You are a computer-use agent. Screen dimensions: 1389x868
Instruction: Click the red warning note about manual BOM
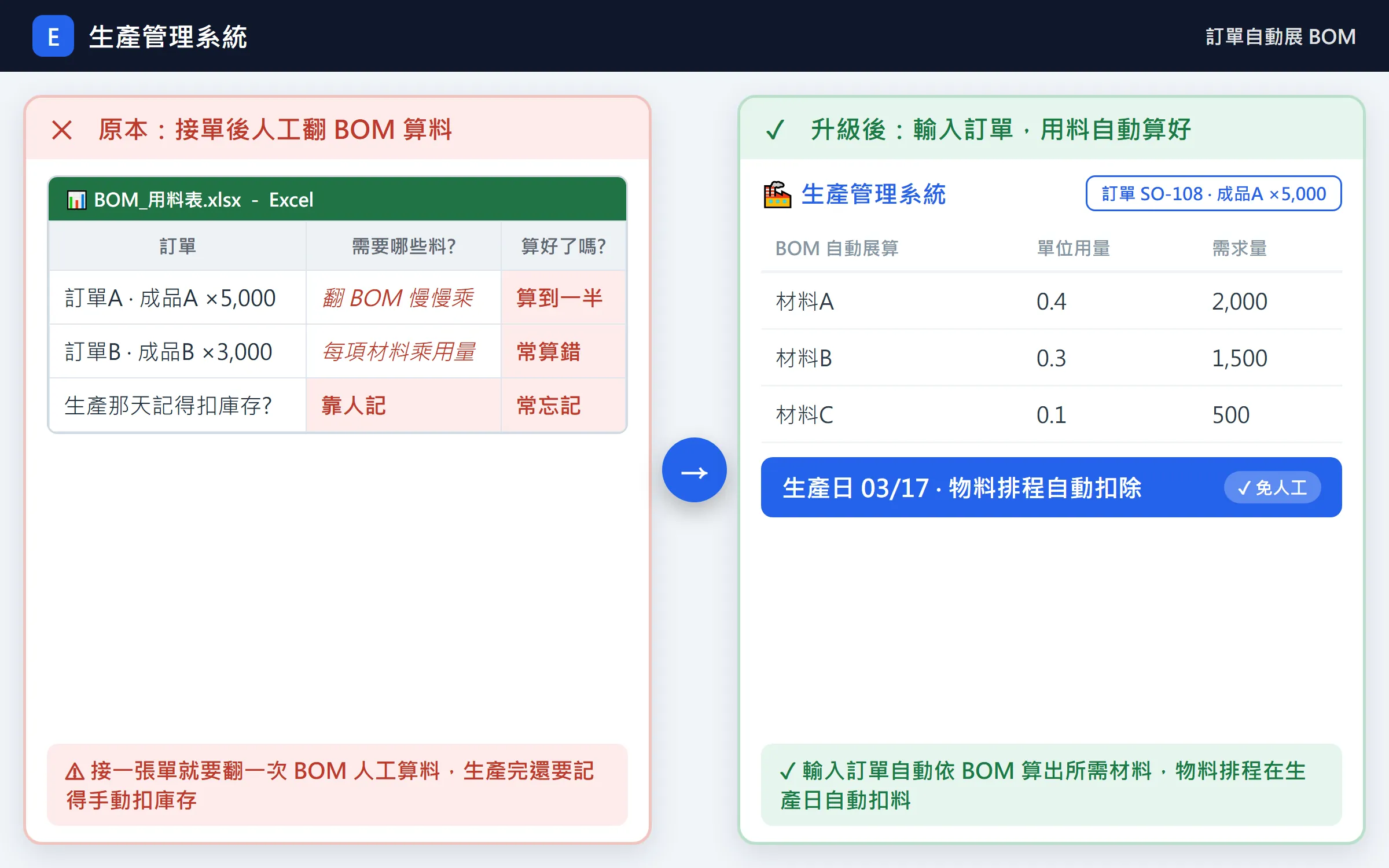point(337,785)
